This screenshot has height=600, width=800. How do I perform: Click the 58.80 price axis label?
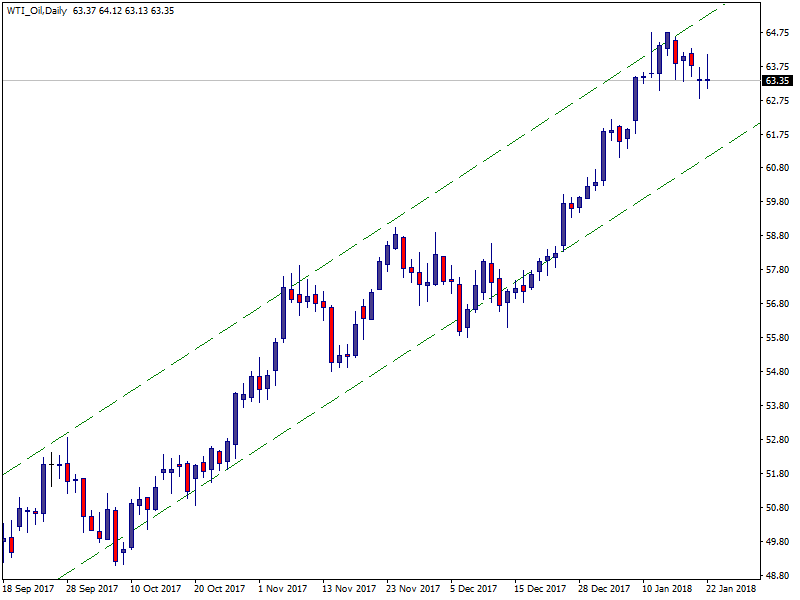777,236
